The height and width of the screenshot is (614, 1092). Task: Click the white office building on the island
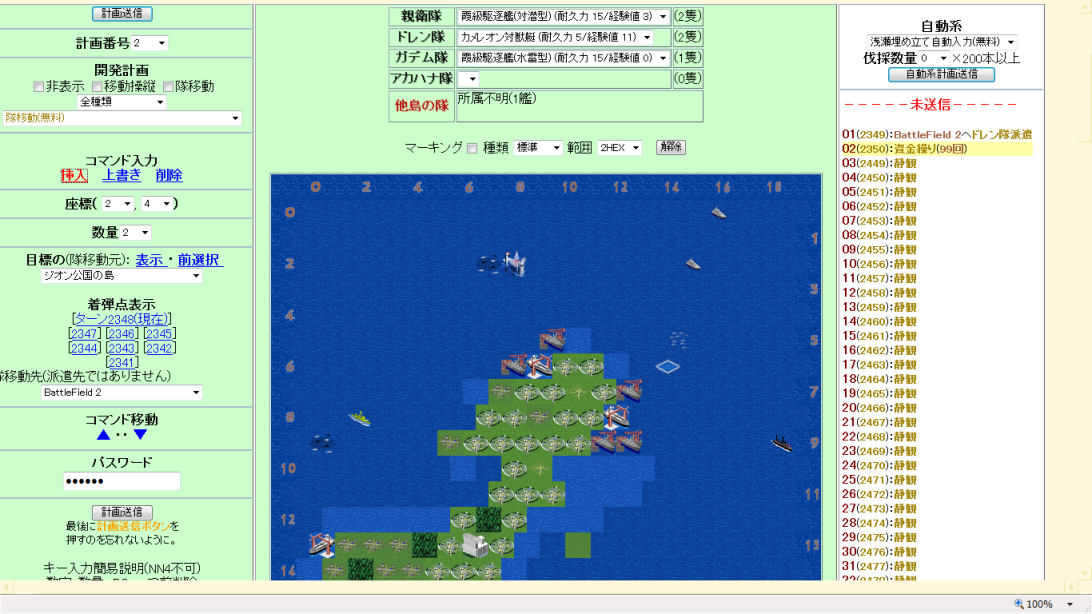coord(475,545)
